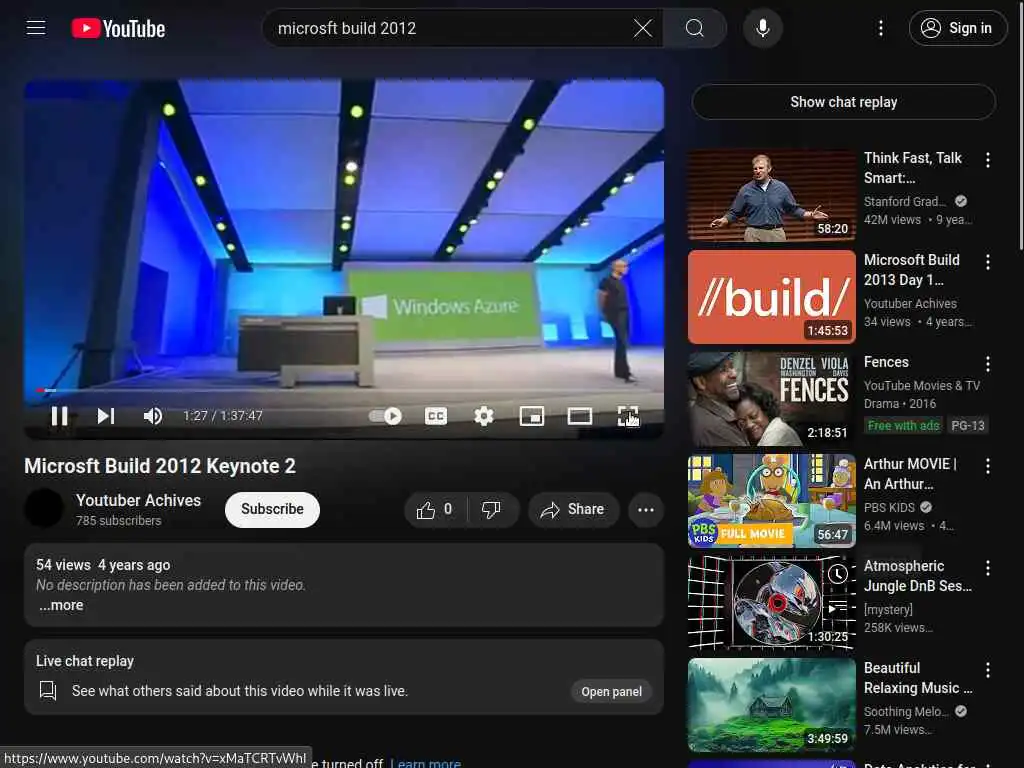
Task: Open the player settings gear
Action: pyautogui.click(x=483, y=416)
